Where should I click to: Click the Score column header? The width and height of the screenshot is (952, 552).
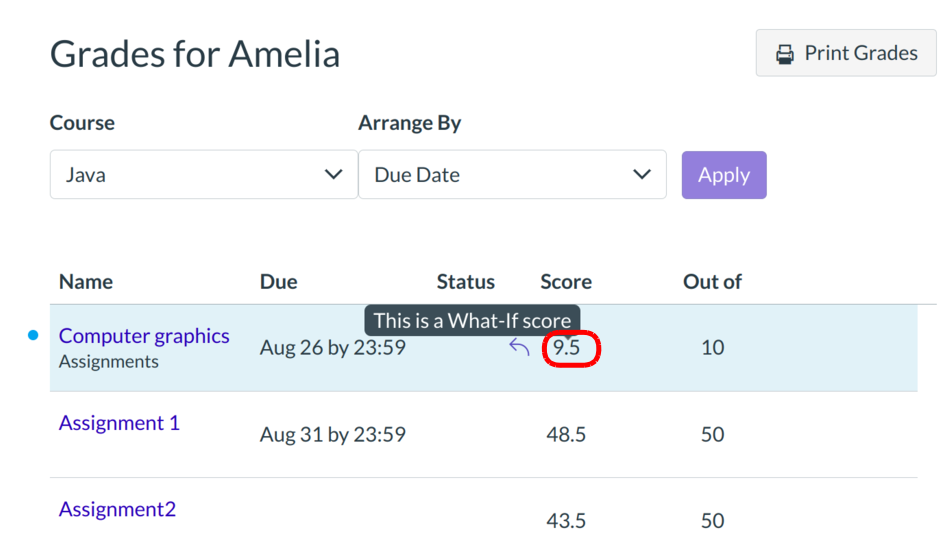tap(566, 282)
